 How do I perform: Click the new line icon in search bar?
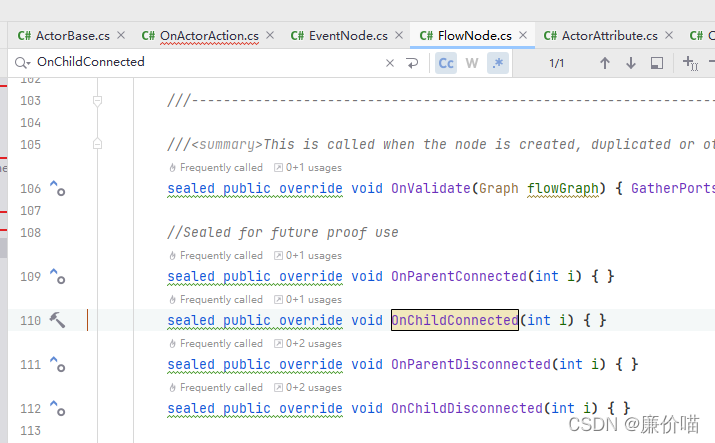(412, 63)
